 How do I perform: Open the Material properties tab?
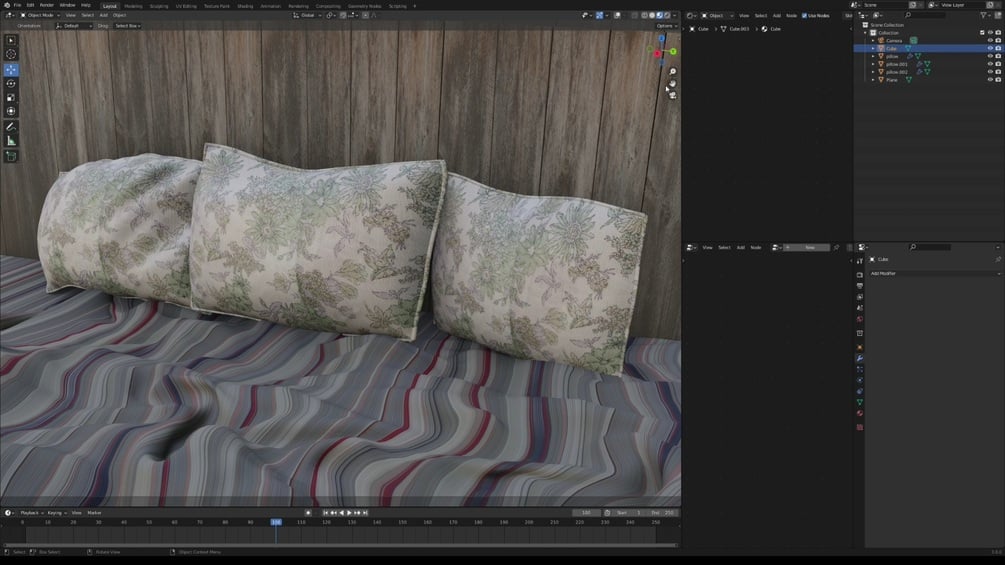860,414
